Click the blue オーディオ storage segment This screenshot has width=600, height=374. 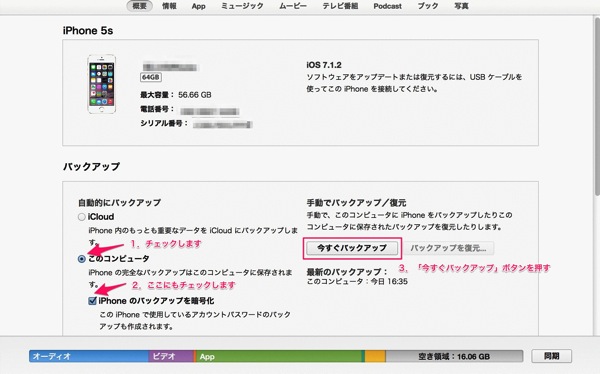(x=89, y=356)
